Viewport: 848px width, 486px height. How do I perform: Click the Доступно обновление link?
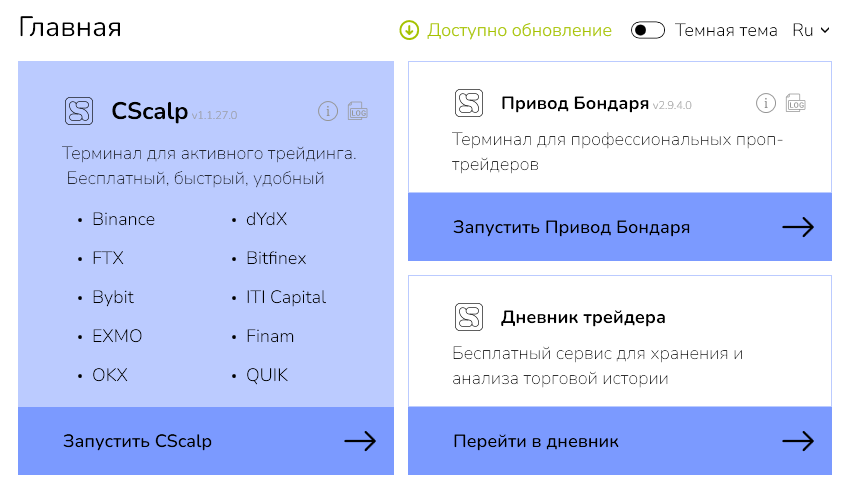click(519, 30)
